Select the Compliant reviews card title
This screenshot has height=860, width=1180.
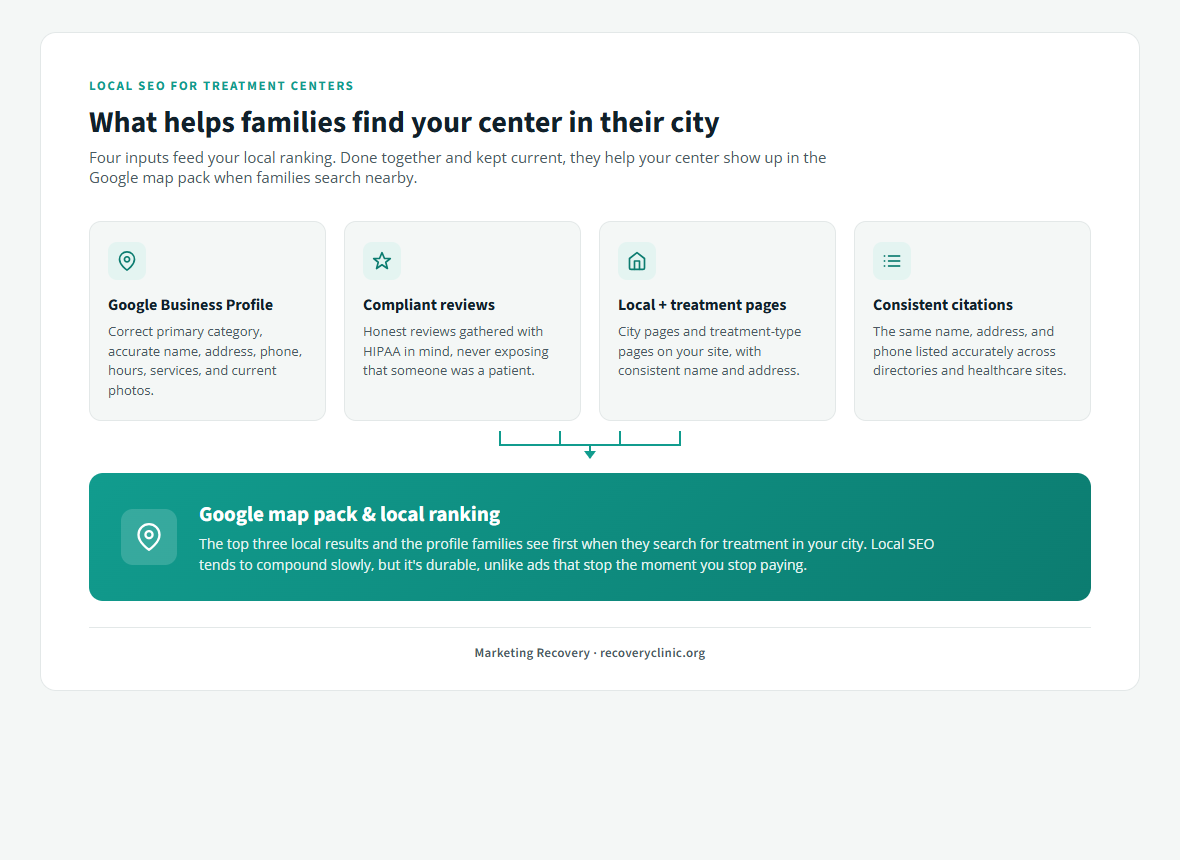429,305
